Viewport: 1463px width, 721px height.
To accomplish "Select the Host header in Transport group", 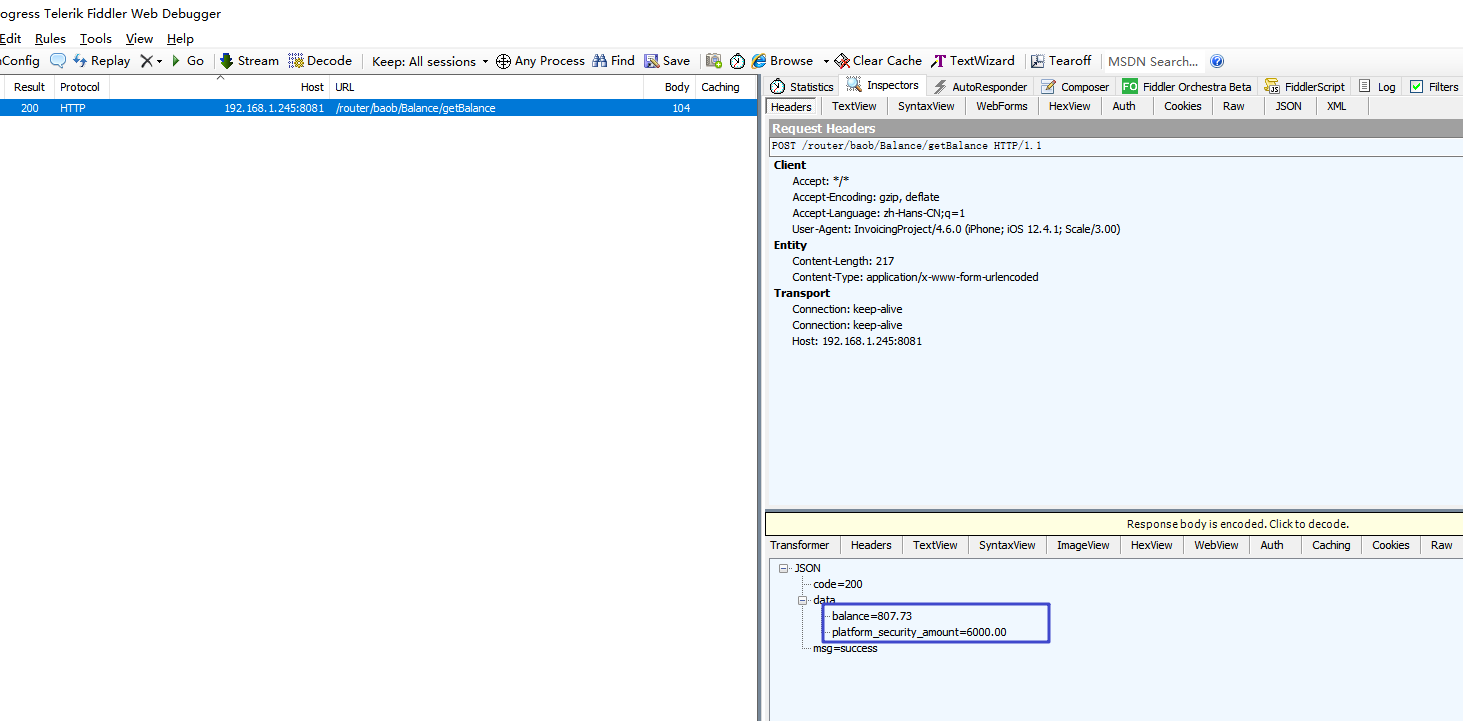I will tap(857, 341).
